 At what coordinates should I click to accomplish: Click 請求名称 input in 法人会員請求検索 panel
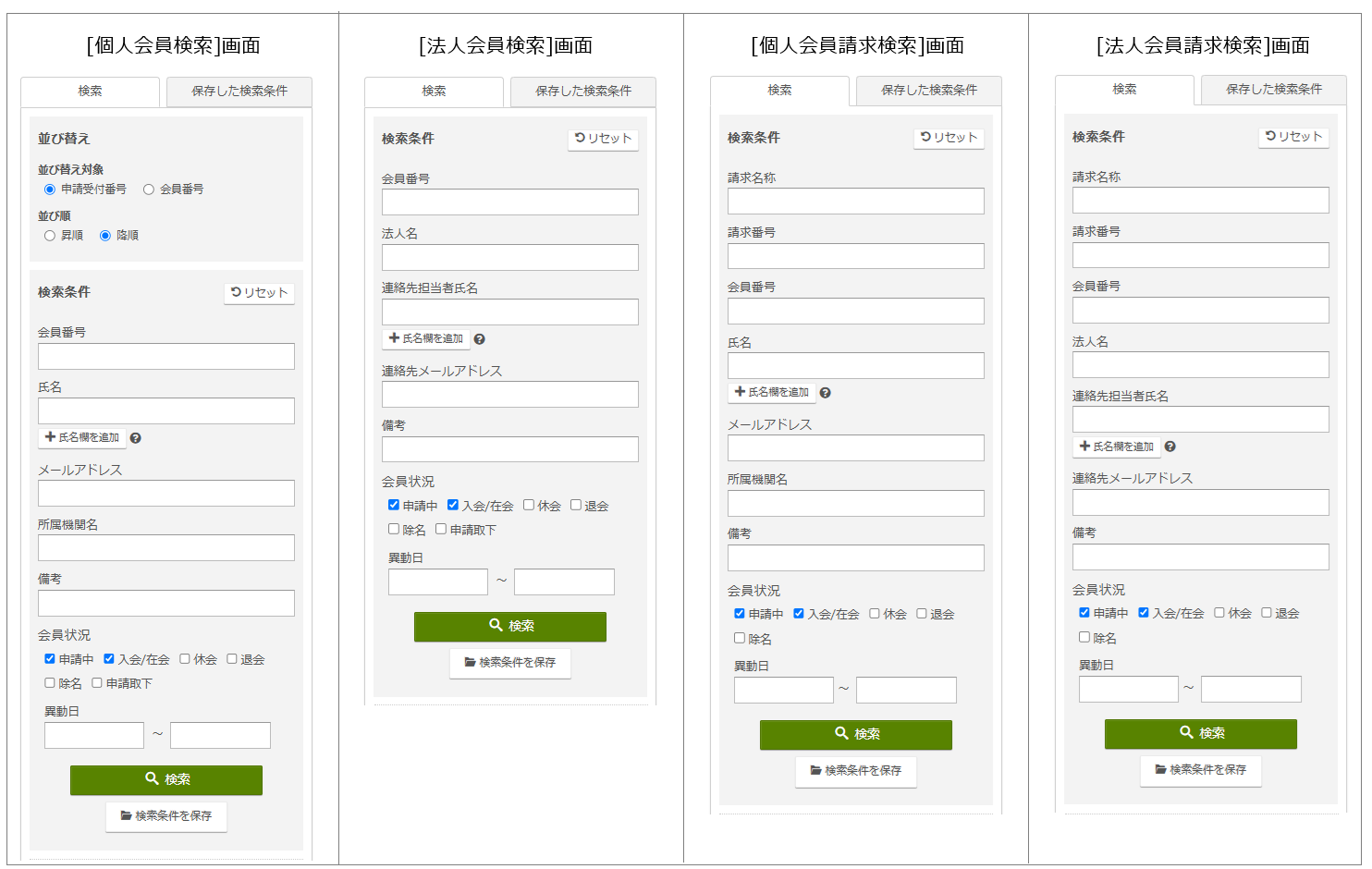1200,201
